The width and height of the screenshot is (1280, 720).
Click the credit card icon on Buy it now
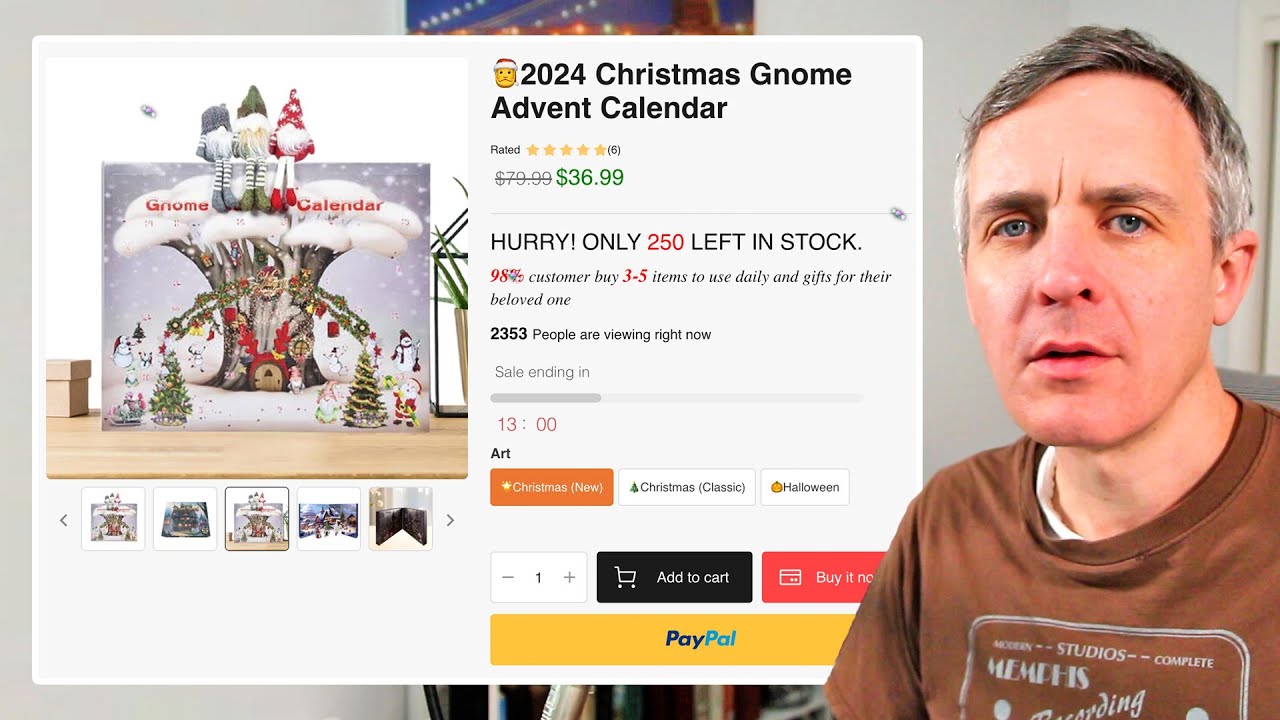click(790, 577)
